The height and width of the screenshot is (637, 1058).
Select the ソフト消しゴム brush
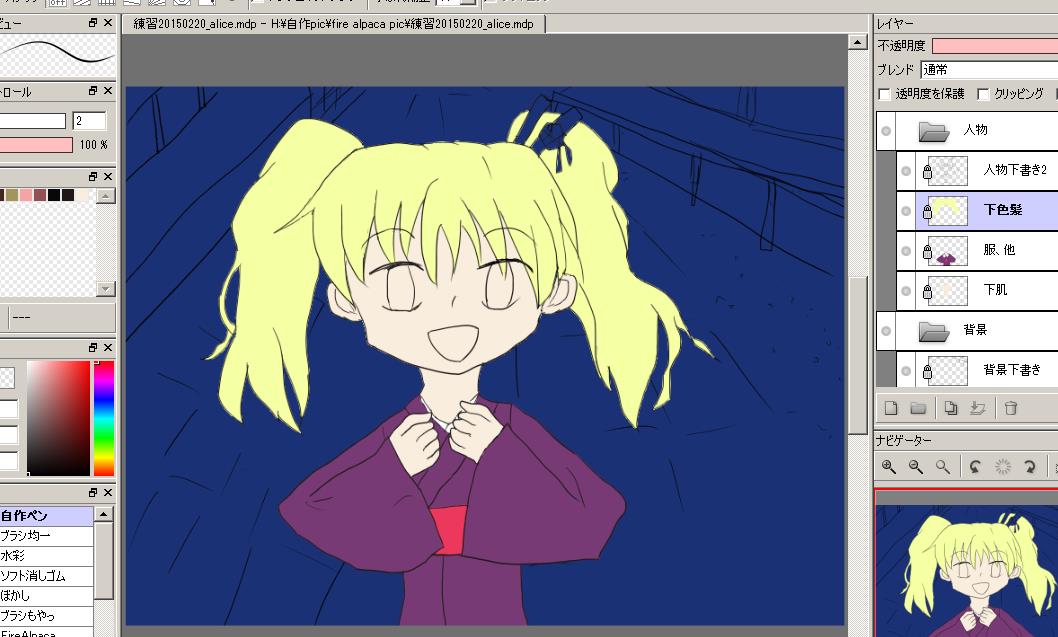[x=47, y=576]
